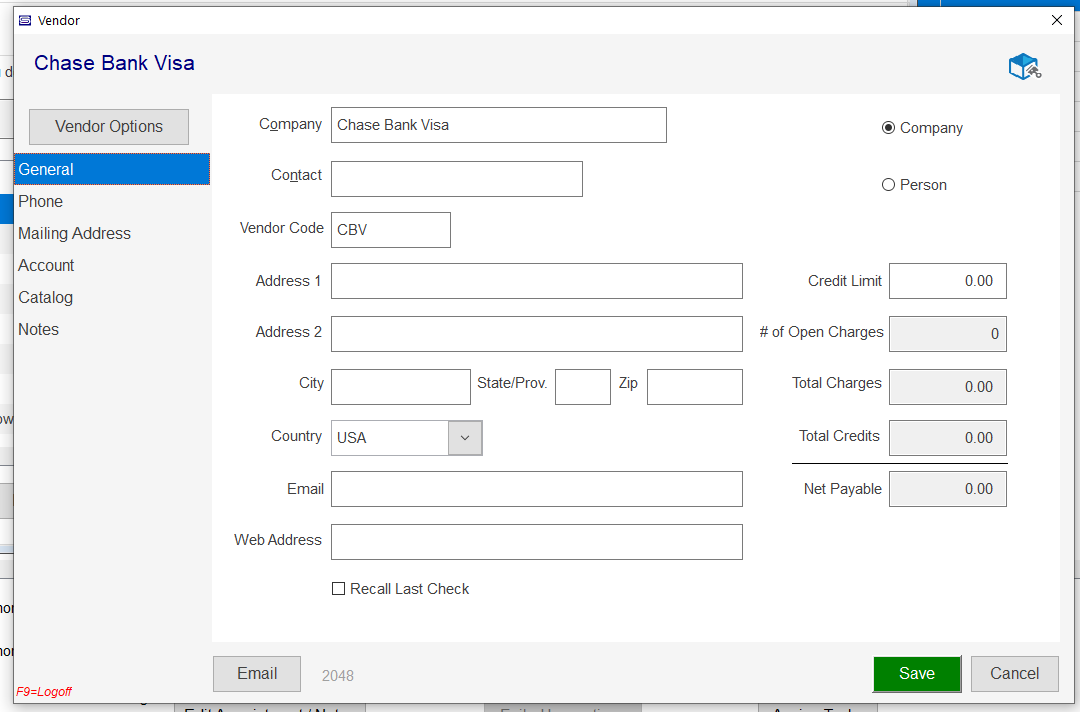1080x712 pixels.
Task: Click the Web Address input field
Action: pyautogui.click(x=537, y=542)
